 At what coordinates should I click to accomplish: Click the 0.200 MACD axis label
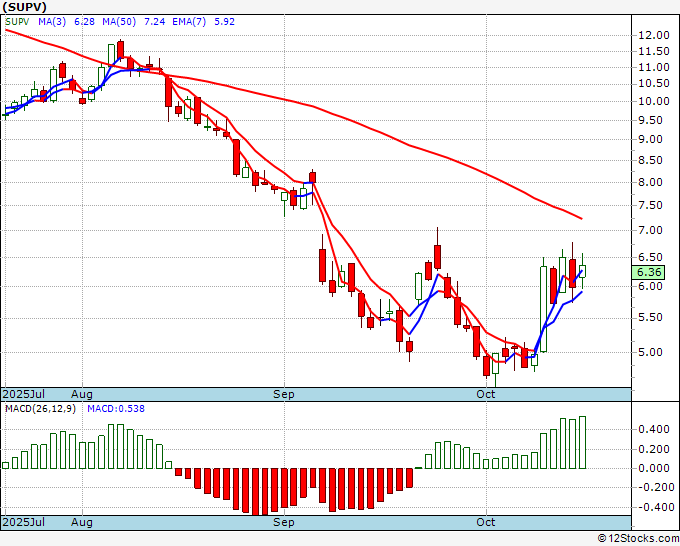[x=654, y=449]
